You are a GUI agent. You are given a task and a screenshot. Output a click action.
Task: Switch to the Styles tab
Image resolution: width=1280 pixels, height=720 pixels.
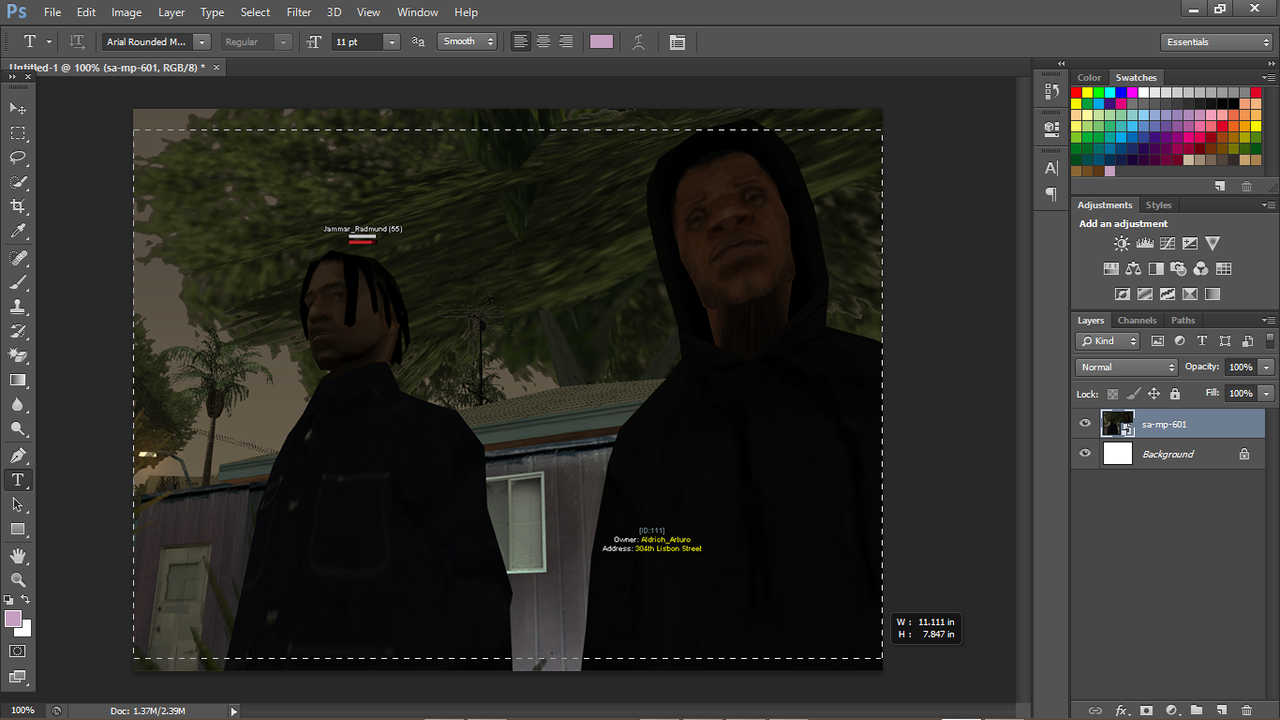point(1159,205)
